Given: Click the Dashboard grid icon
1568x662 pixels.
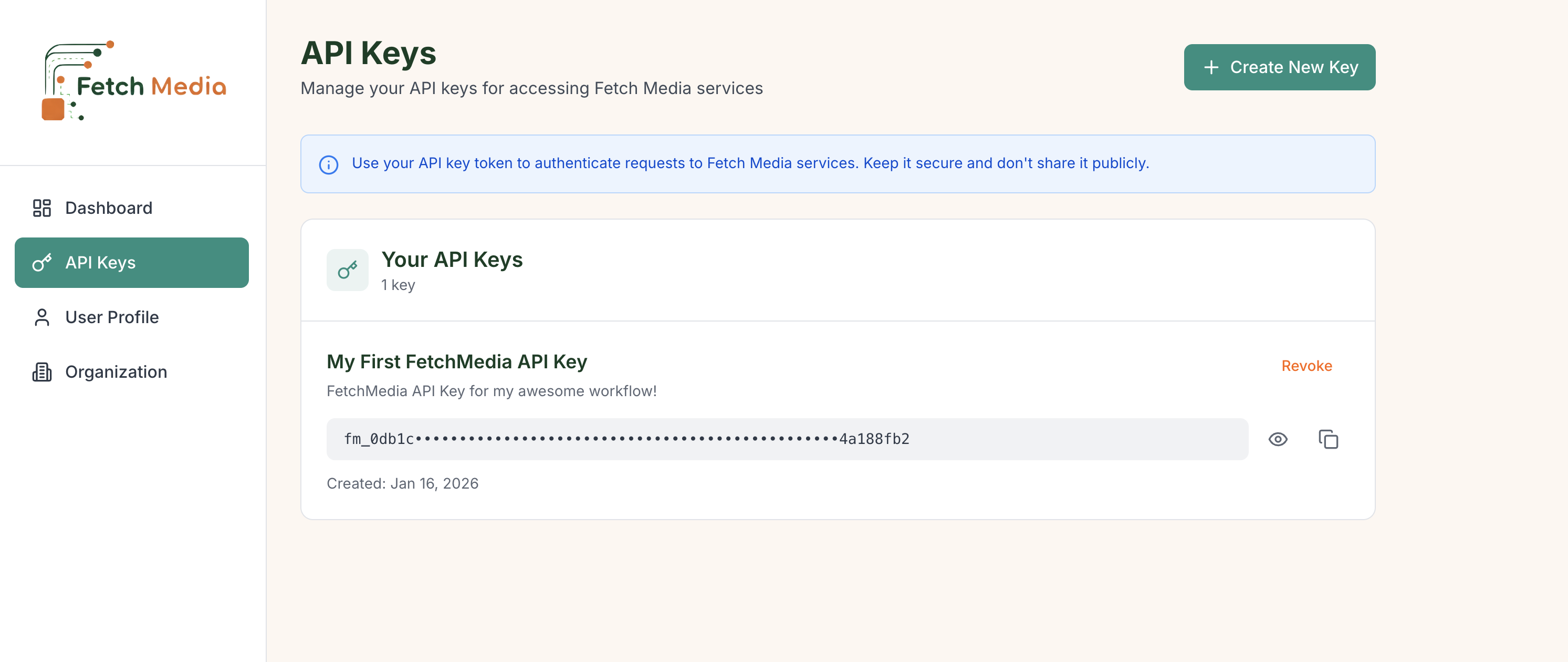Looking at the screenshot, I should tap(41, 208).
